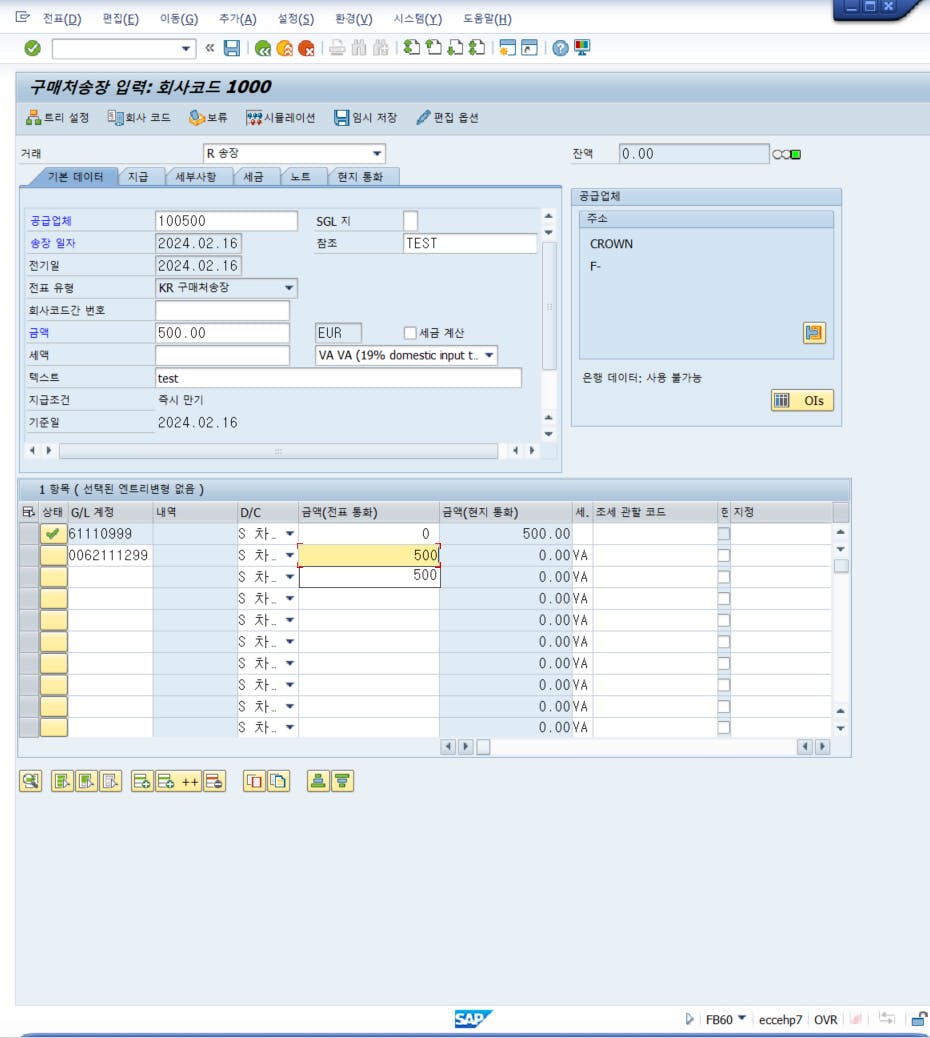Click the First page icon
Viewport: 930px width, 1038px height.
[x=412, y=48]
